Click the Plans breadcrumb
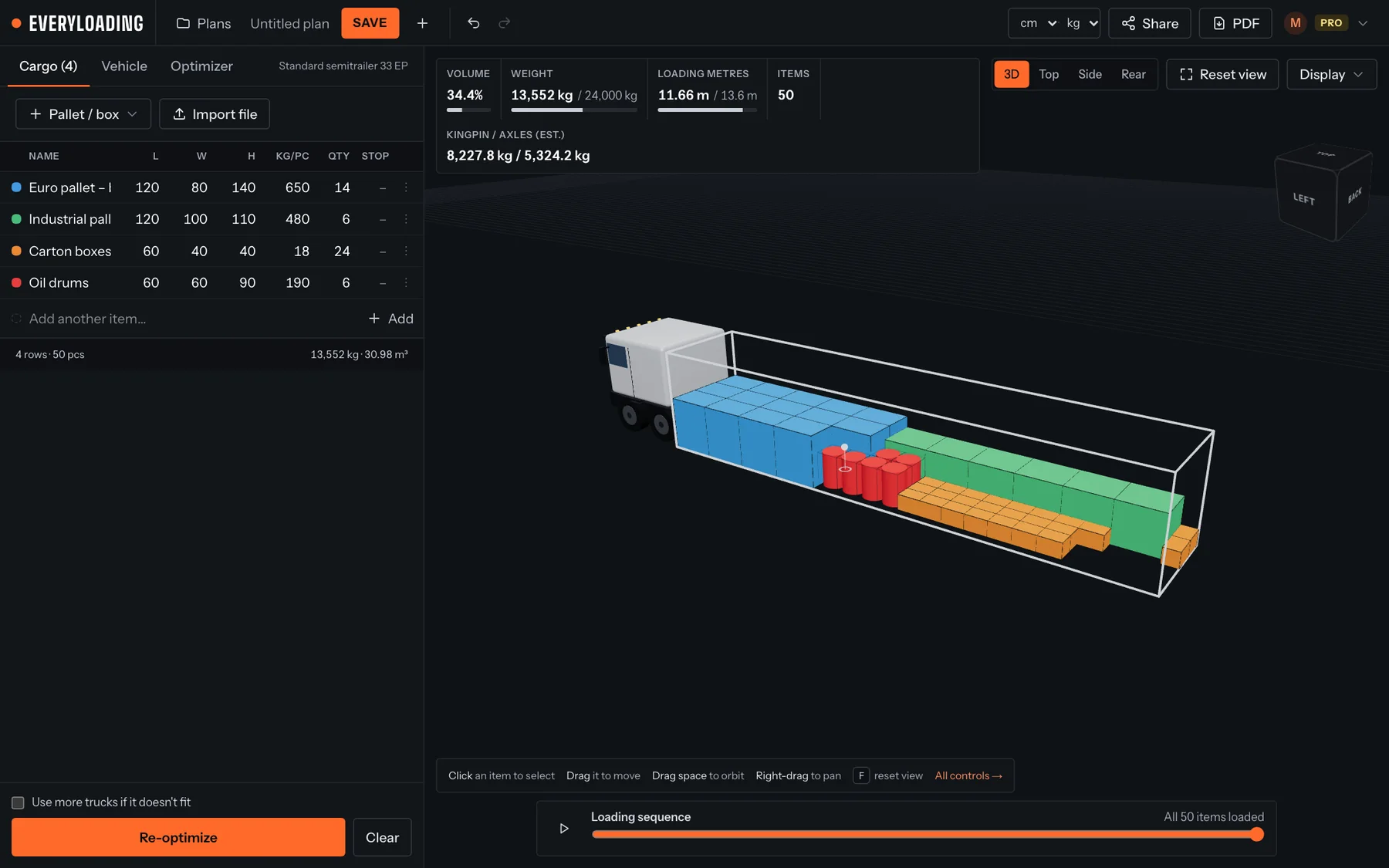Image resolution: width=1389 pixels, height=868 pixels. (x=204, y=23)
